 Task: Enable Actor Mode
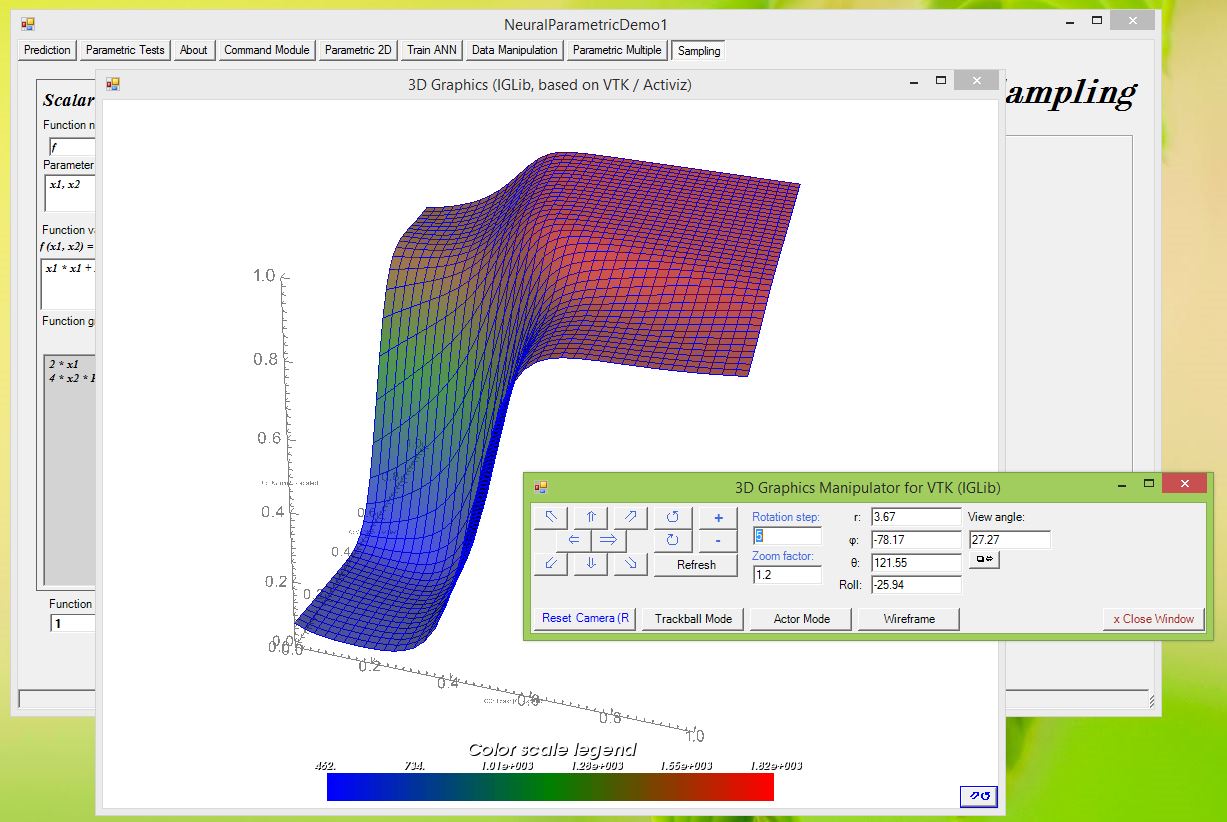tap(799, 618)
